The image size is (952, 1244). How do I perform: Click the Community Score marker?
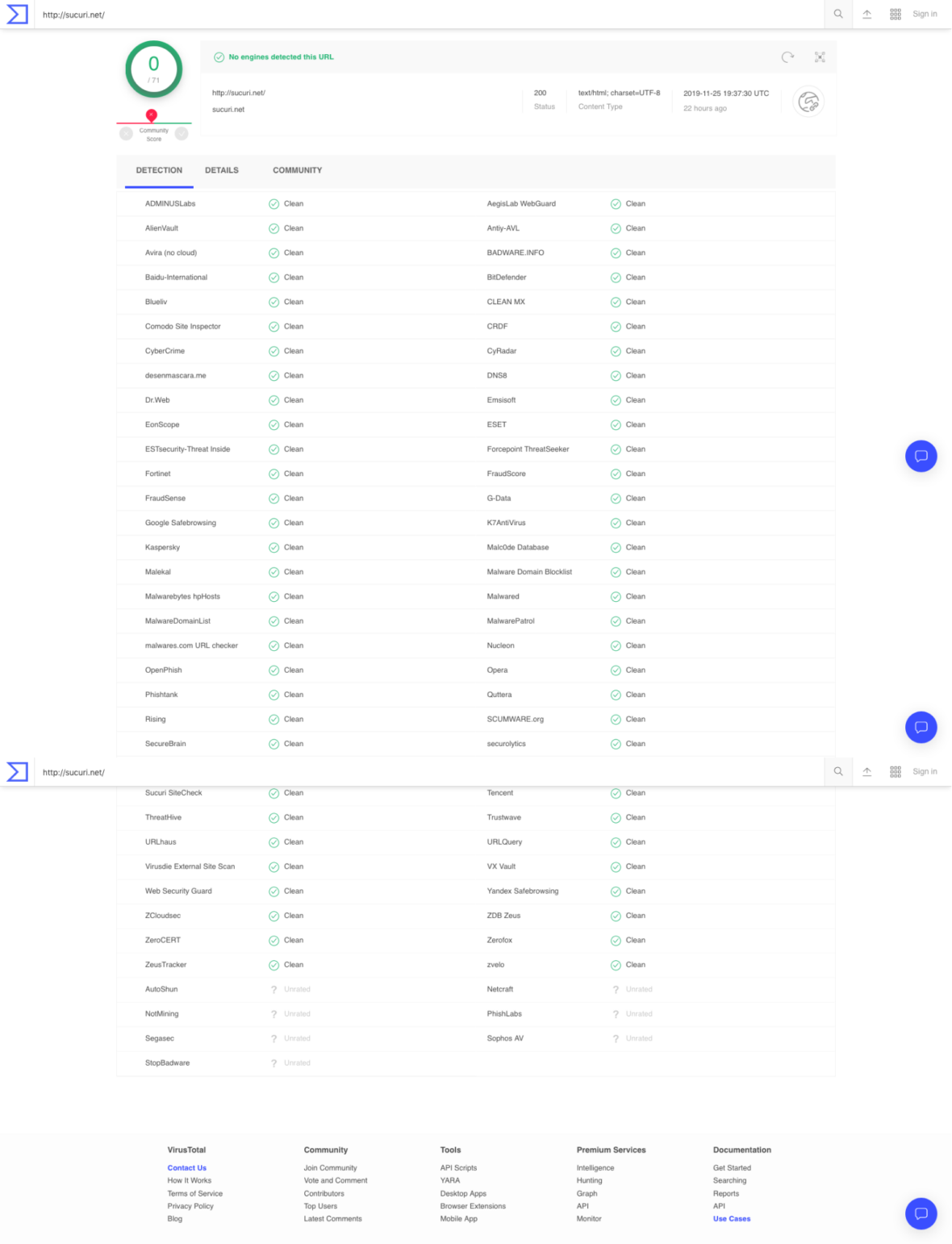coord(152,116)
